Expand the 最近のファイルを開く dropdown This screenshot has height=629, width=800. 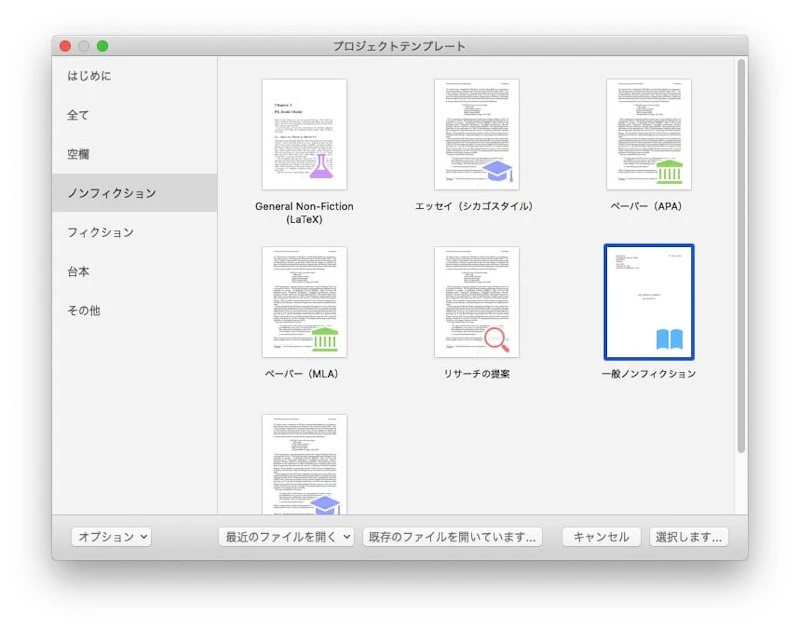pos(286,537)
